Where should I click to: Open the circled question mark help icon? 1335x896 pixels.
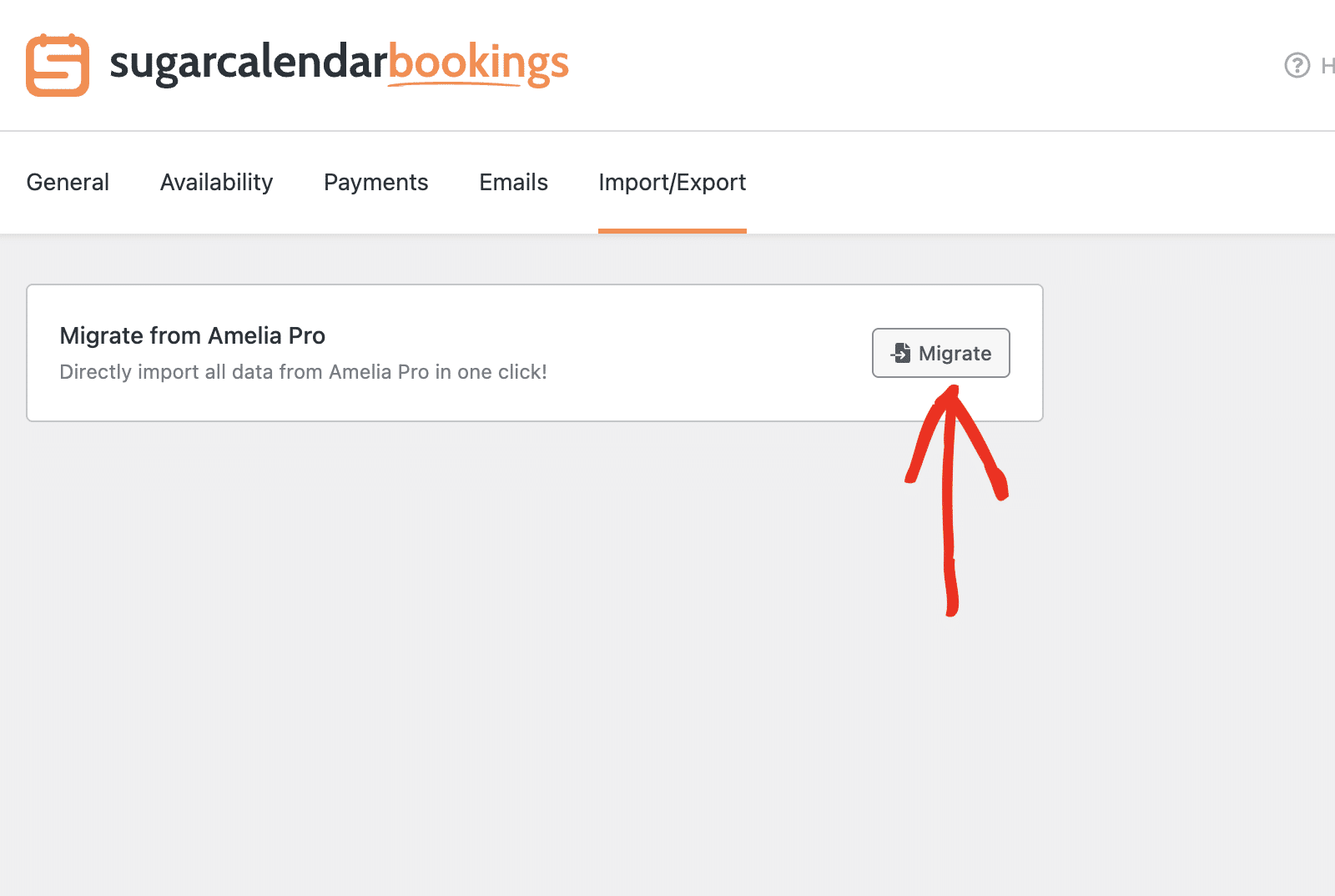1296,65
